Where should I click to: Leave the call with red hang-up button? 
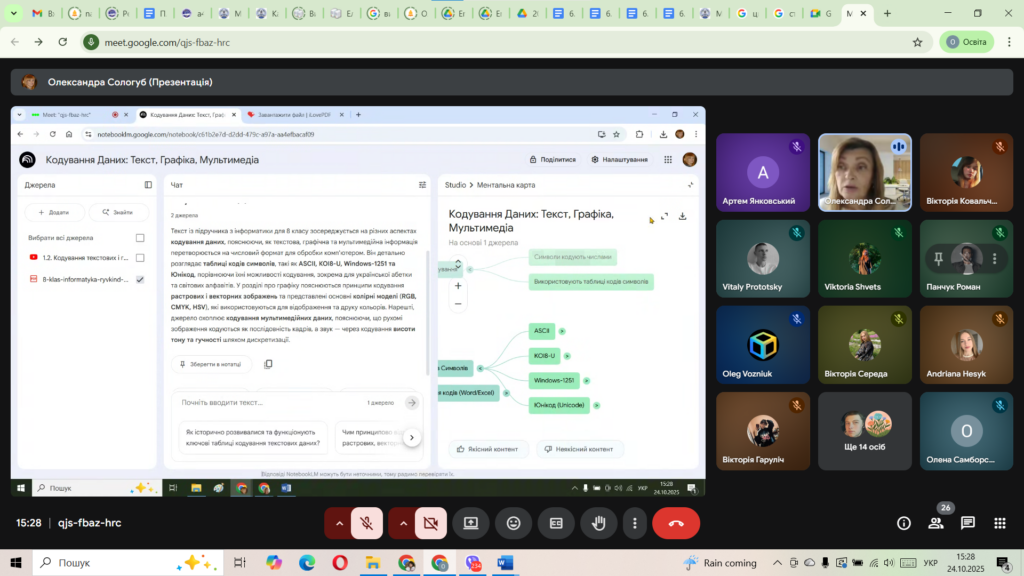676,523
